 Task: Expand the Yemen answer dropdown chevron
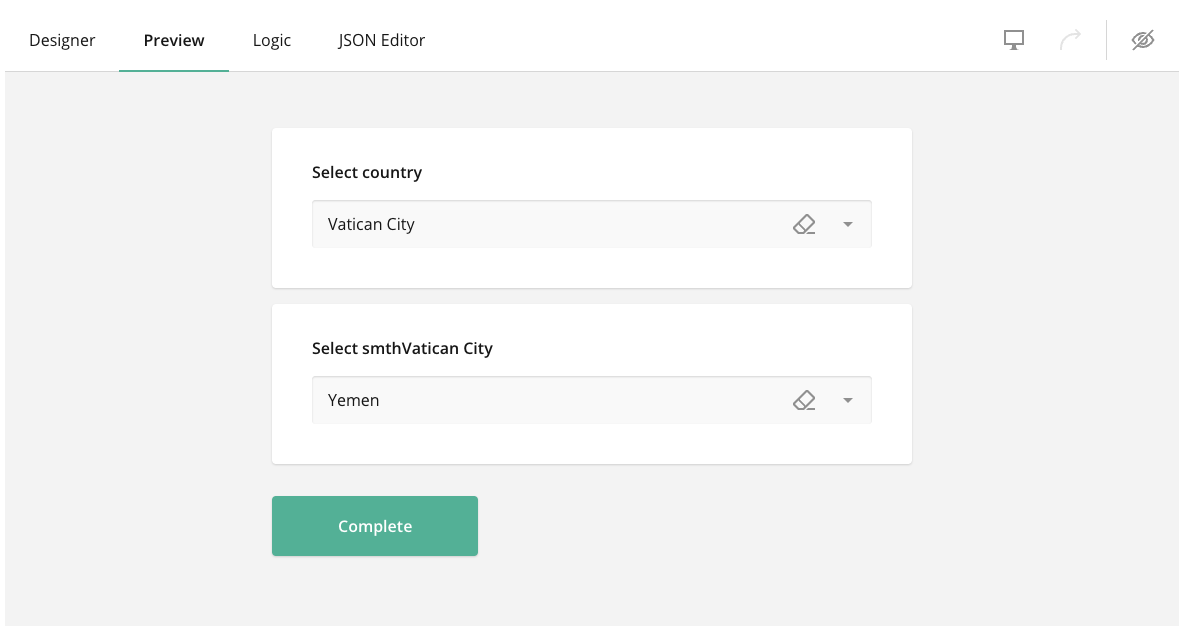[847, 400]
